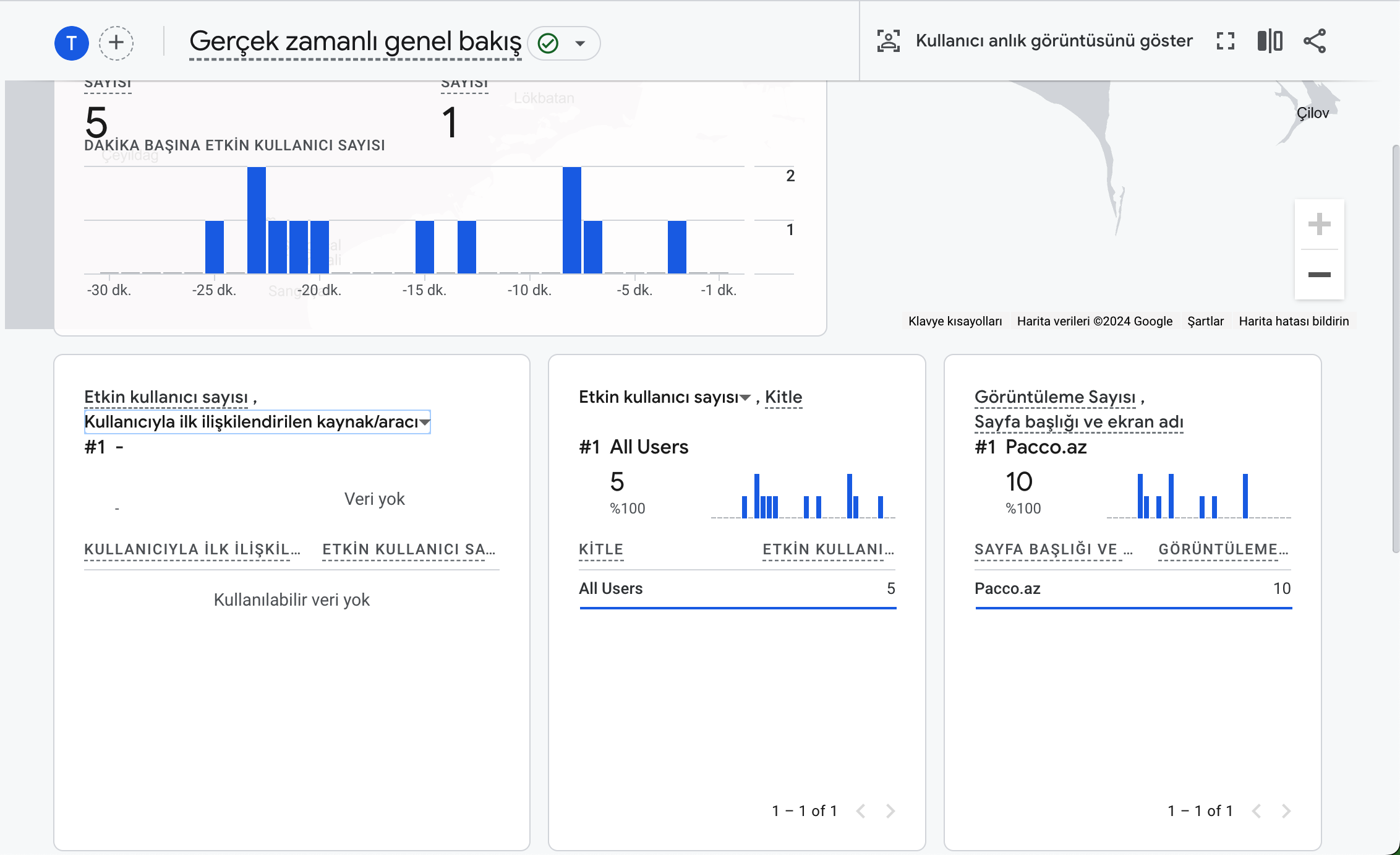The image size is (1400, 855).
Task: Go to previous page in Pacco.az card
Action: pos(1257,810)
